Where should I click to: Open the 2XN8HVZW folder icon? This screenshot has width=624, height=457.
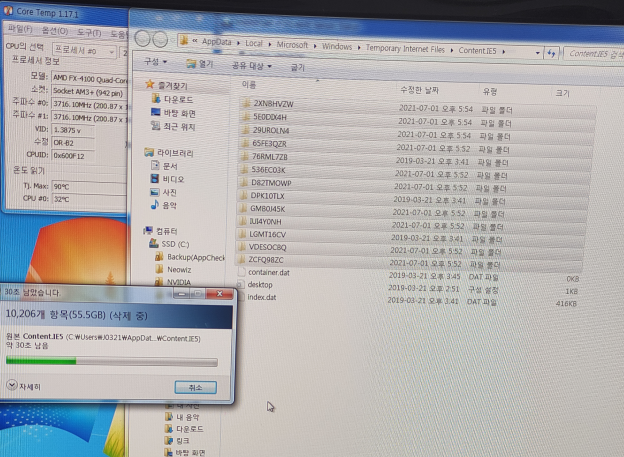click(x=246, y=104)
